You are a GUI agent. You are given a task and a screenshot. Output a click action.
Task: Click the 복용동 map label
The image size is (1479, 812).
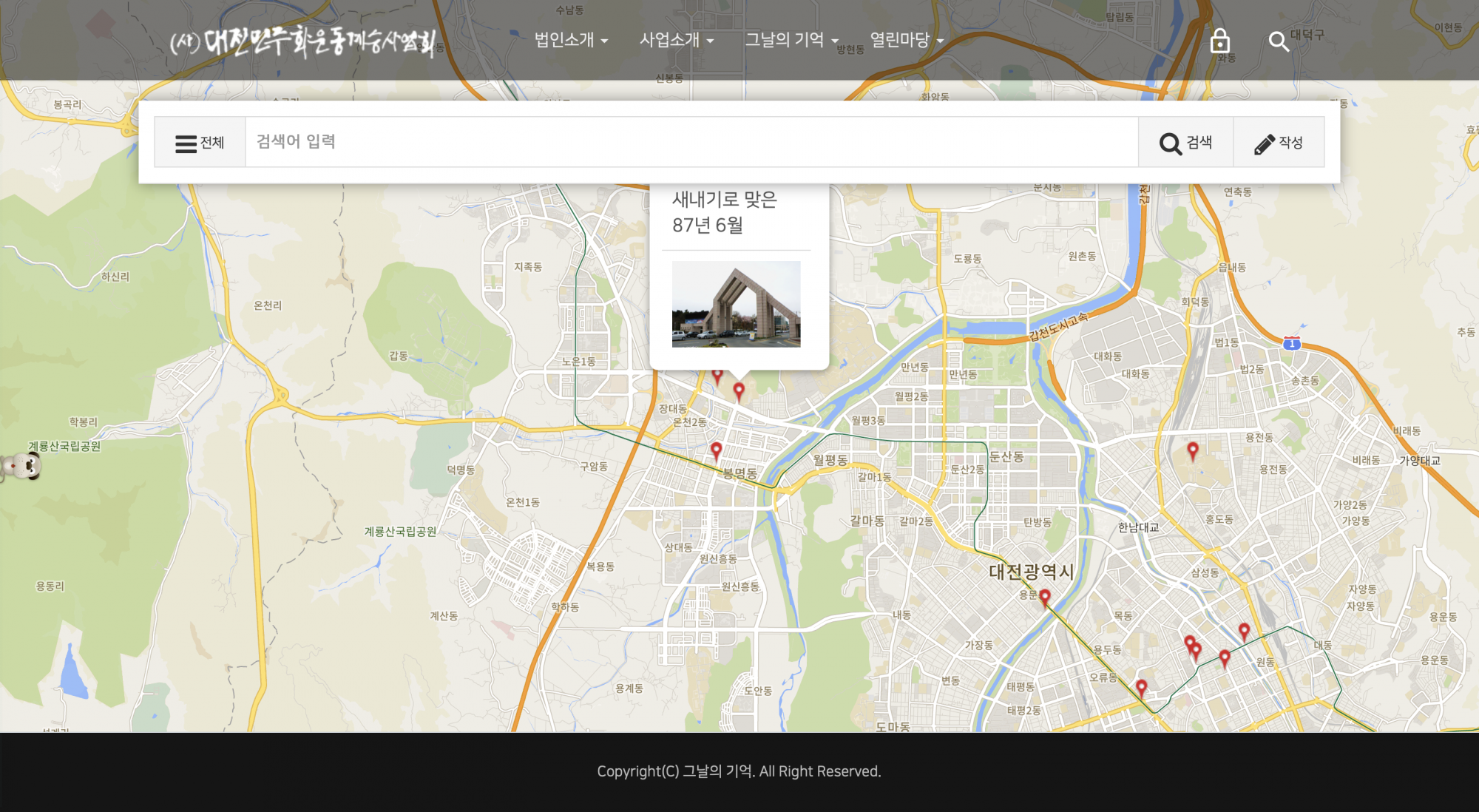600,566
